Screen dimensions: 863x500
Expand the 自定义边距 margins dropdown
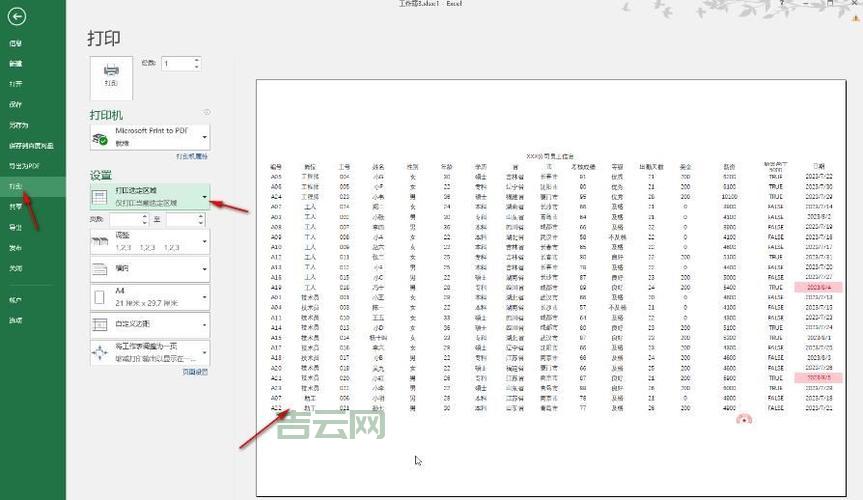[204, 325]
